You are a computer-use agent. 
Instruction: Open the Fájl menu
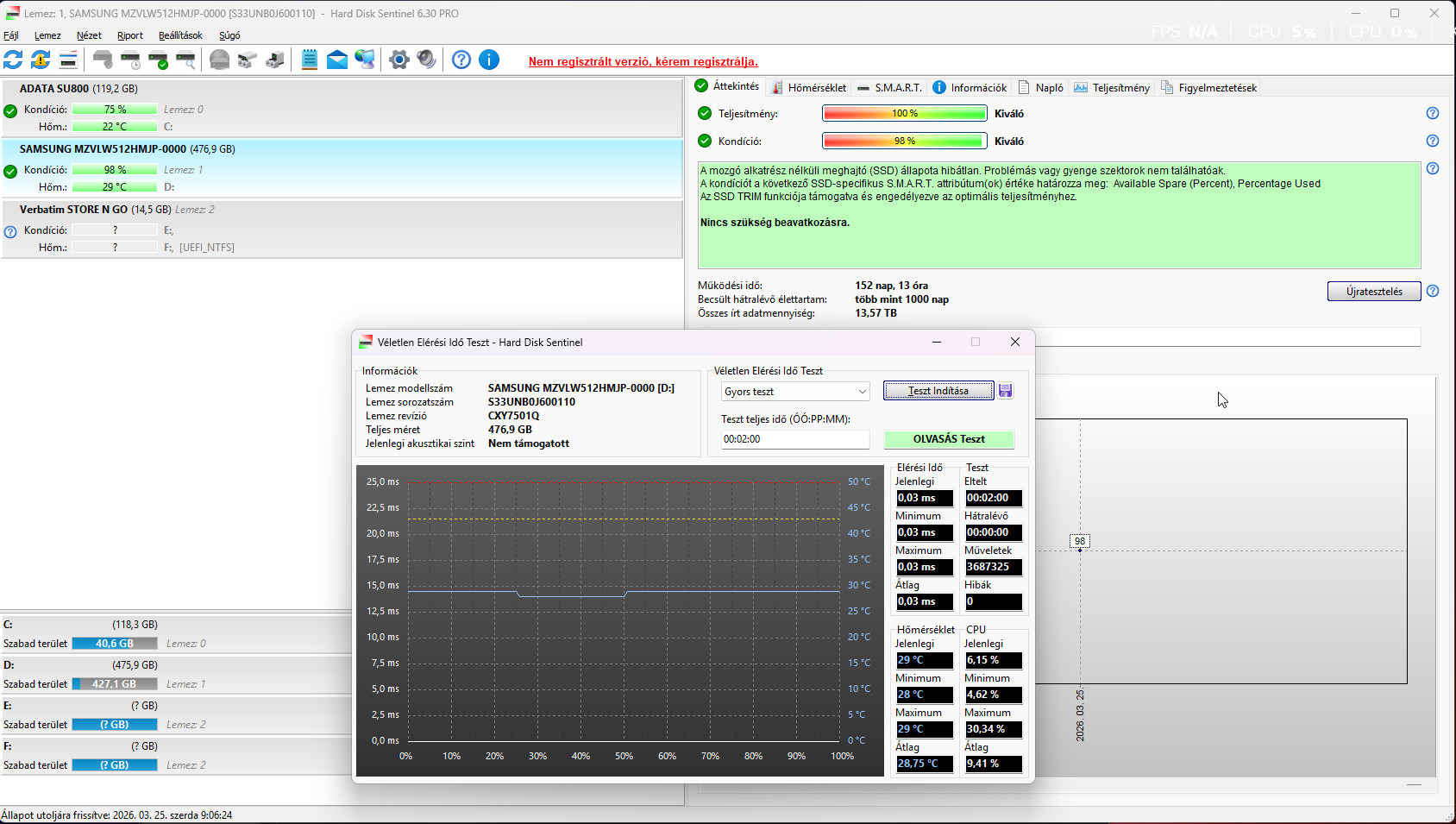pyautogui.click(x=11, y=35)
